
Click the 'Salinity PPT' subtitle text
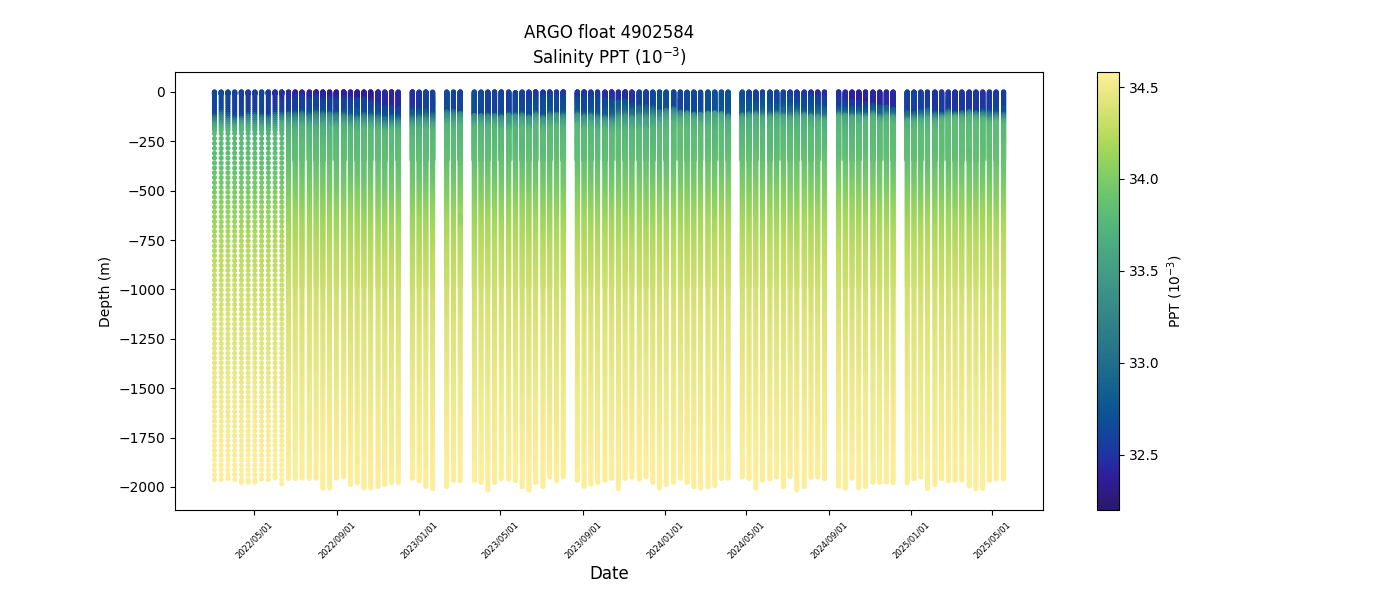608,56
